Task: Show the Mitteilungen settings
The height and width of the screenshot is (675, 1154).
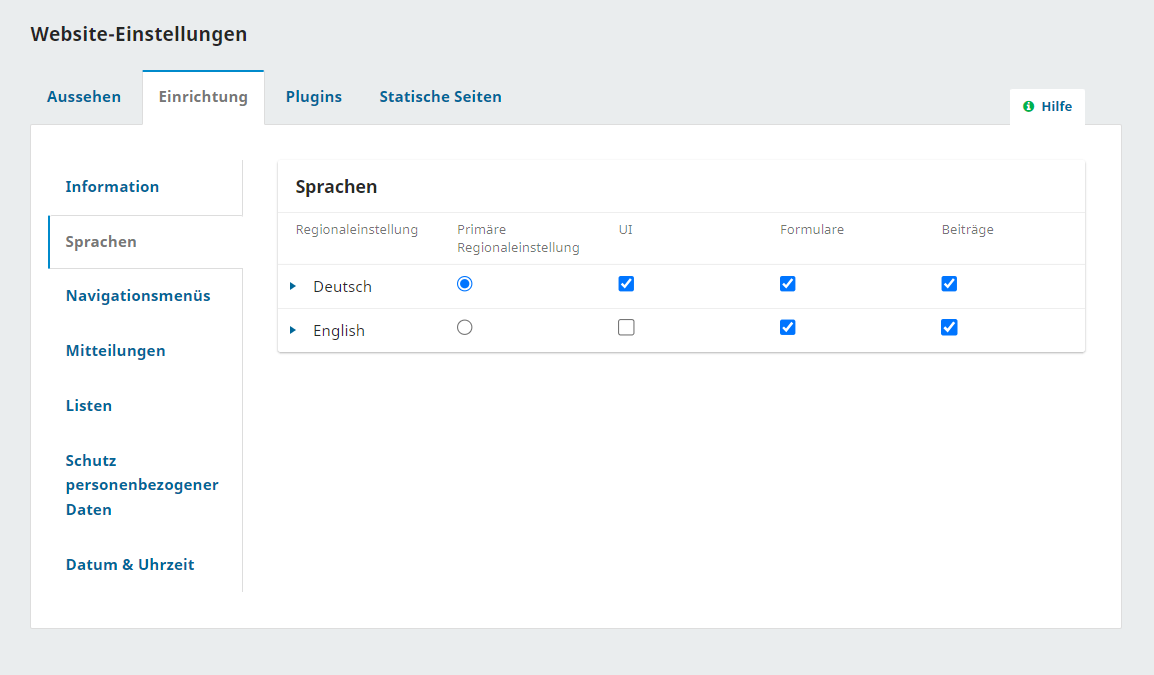Action: pos(115,351)
